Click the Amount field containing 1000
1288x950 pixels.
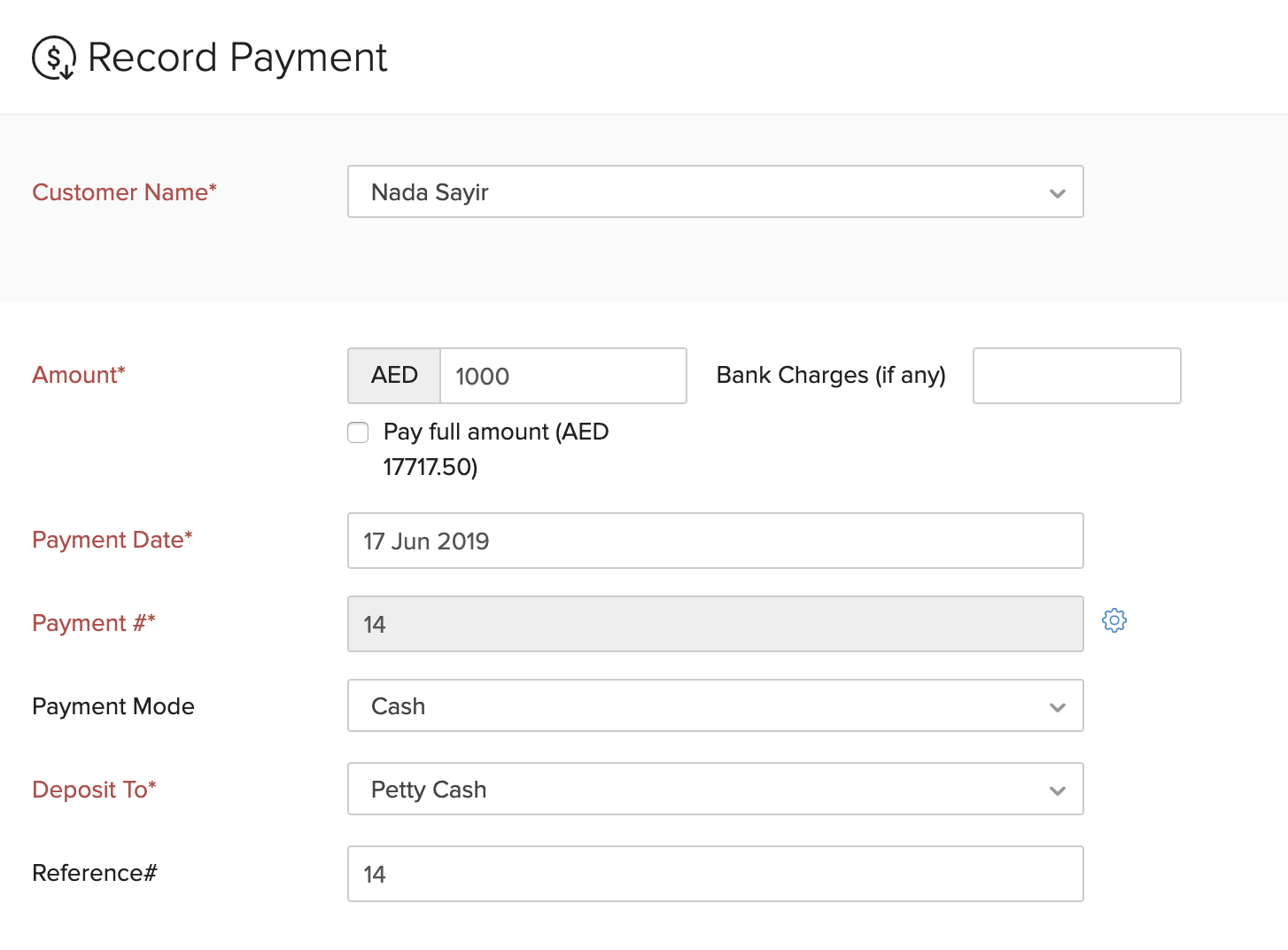tap(563, 376)
